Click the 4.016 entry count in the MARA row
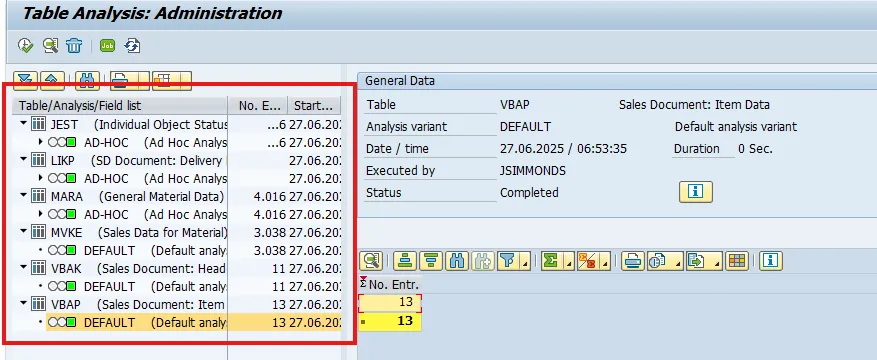Image resolution: width=877 pixels, height=360 pixels. [x=270, y=196]
